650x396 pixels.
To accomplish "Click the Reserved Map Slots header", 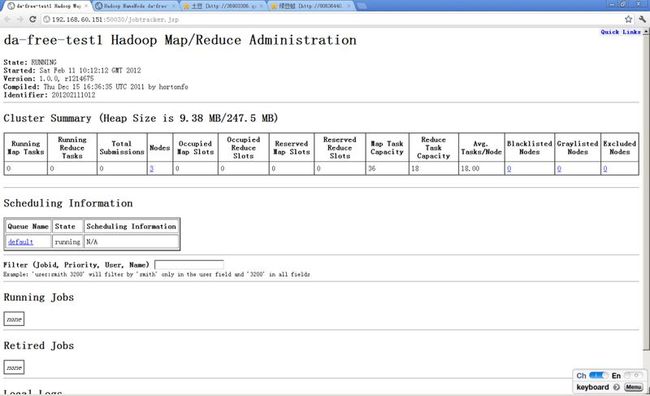I will 292,148.
